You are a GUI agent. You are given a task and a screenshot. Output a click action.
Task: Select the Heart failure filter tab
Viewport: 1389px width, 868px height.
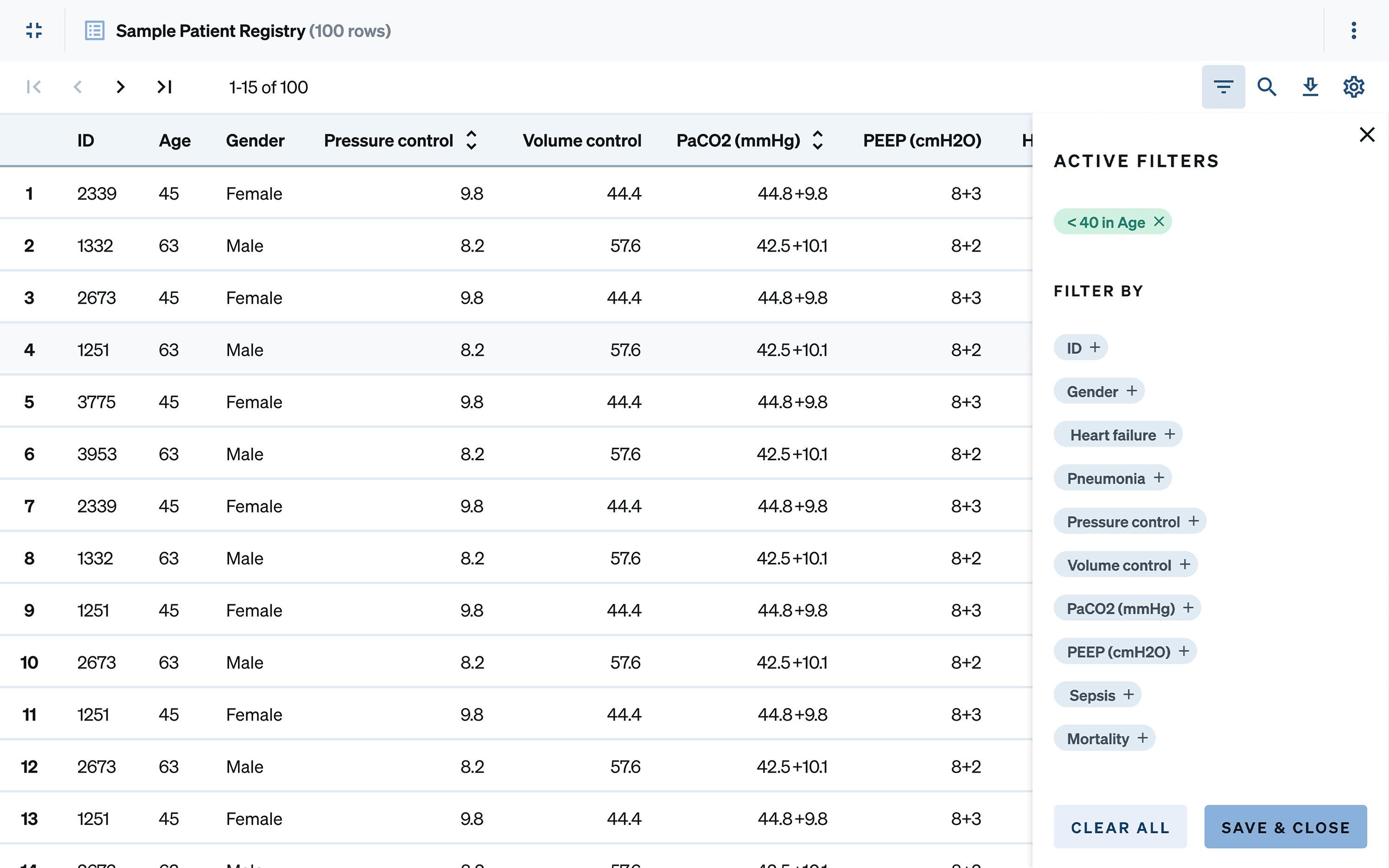1120,434
